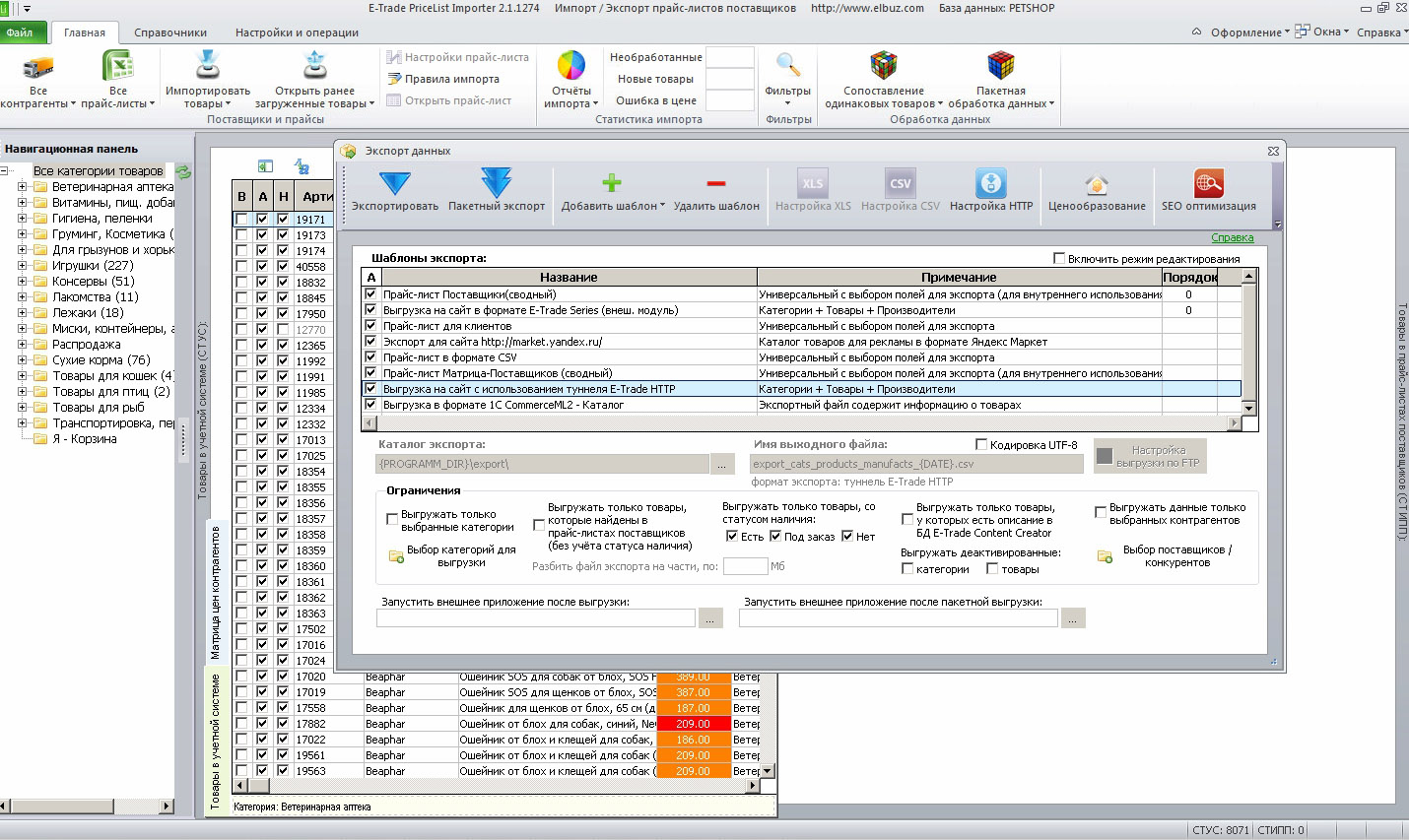The width and height of the screenshot is (1409, 840).
Task: Click orange price cell 186.00
Action: point(694,740)
